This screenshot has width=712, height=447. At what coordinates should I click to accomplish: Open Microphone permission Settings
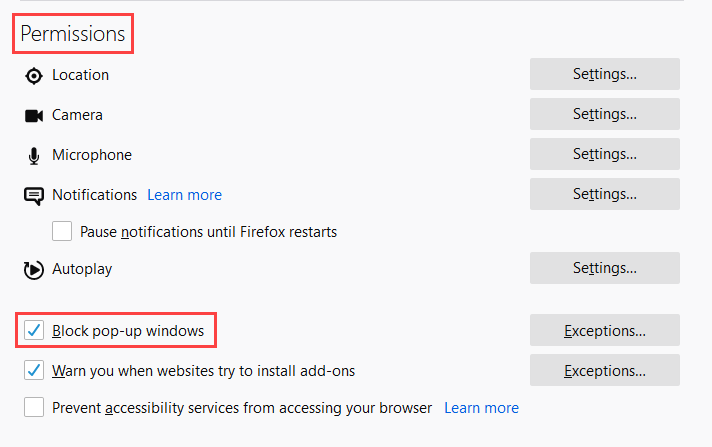click(604, 154)
